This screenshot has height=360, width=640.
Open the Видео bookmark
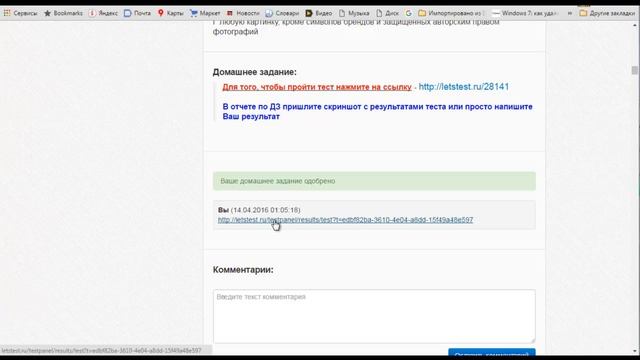[x=319, y=13]
